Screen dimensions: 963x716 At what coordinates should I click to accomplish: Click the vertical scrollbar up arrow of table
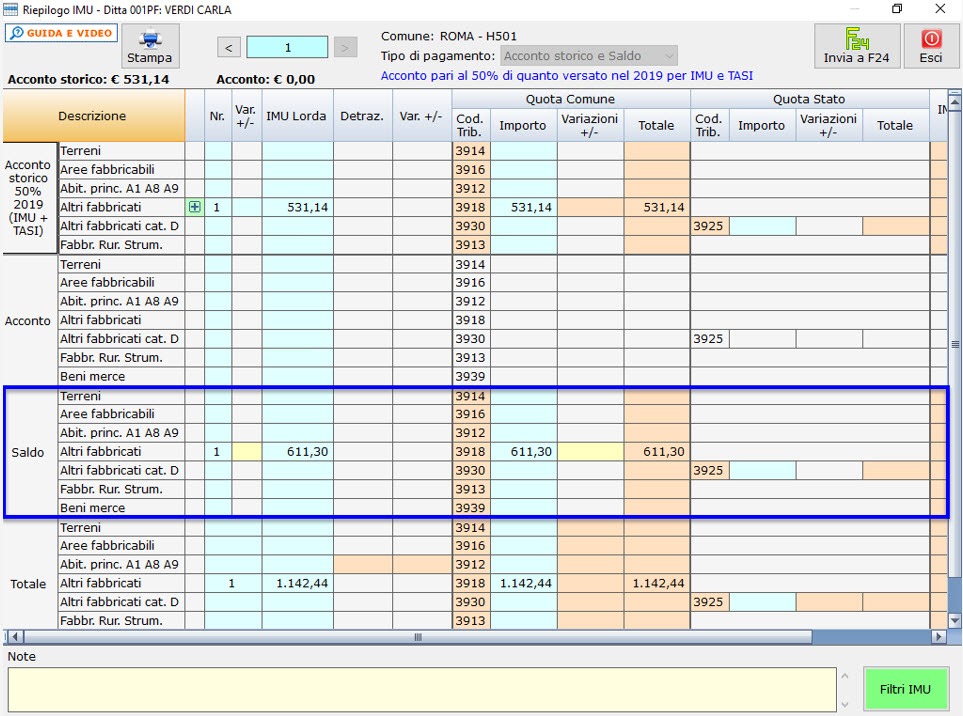click(x=954, y=101)
